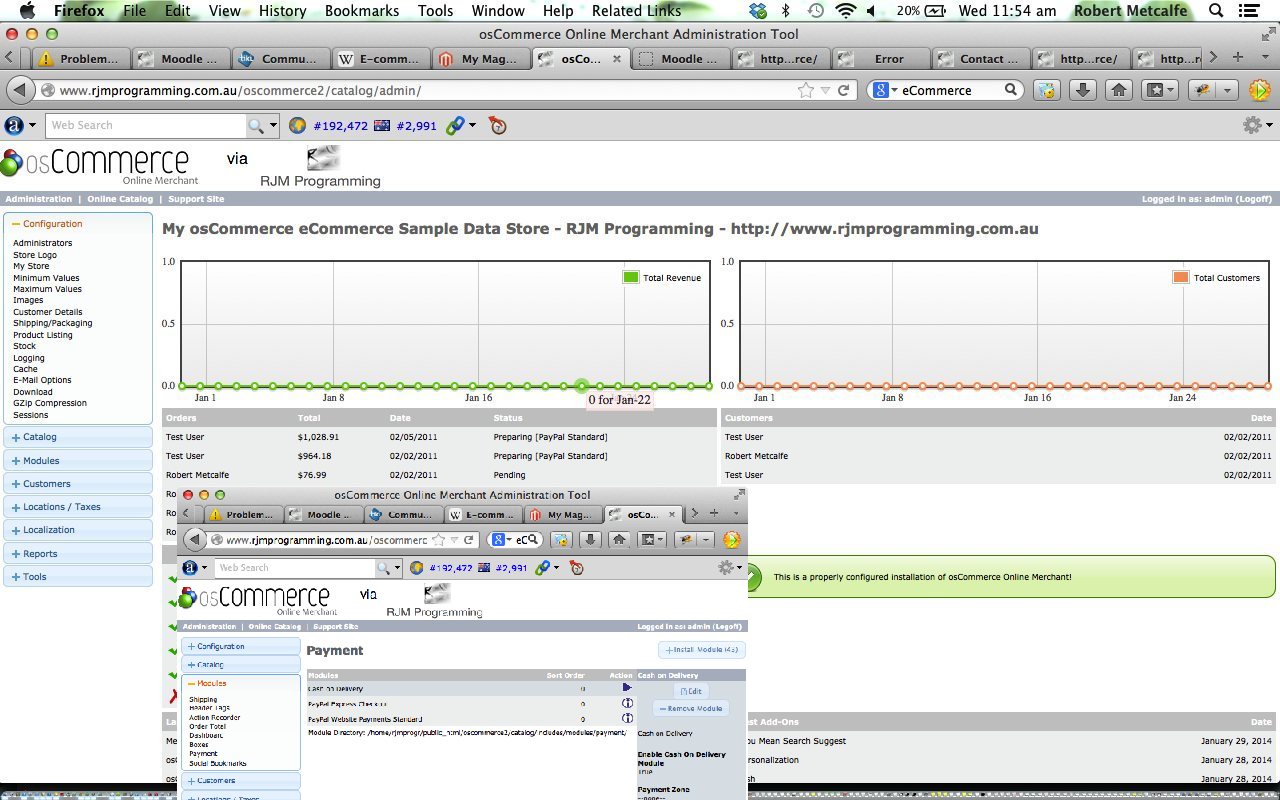
Task: Click the Bluetooth icon in the menu bar
Action: [x=786, y=11]
